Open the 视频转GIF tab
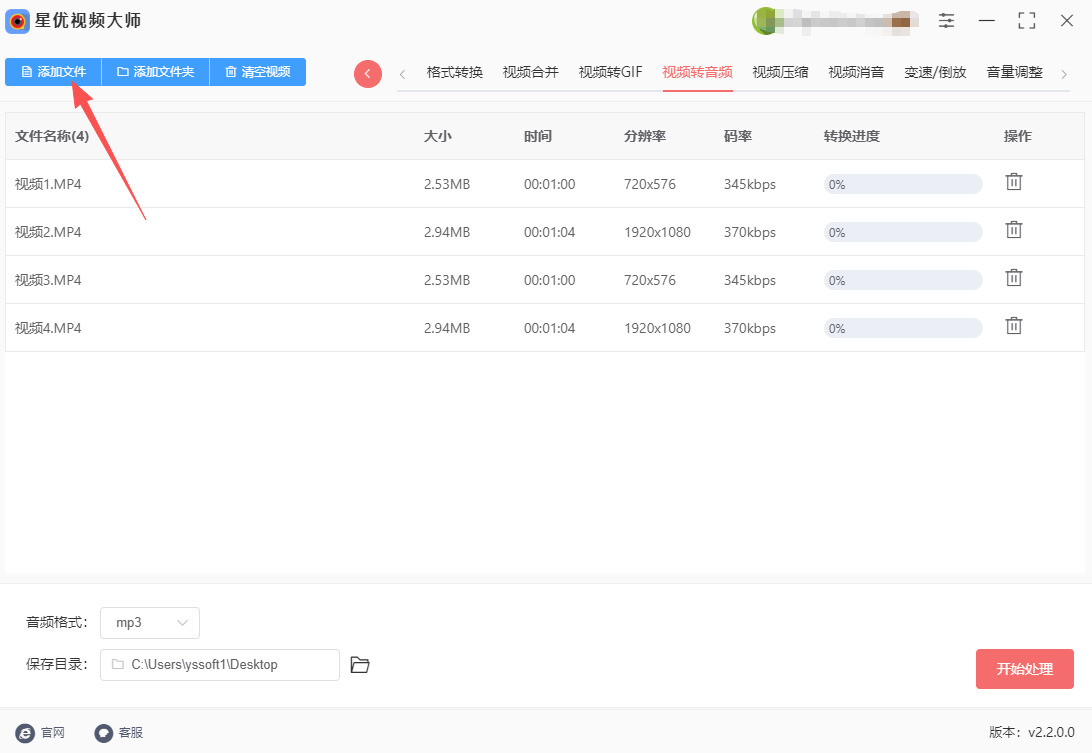This screenshot has height=753, width=1092. click(610, 72)
